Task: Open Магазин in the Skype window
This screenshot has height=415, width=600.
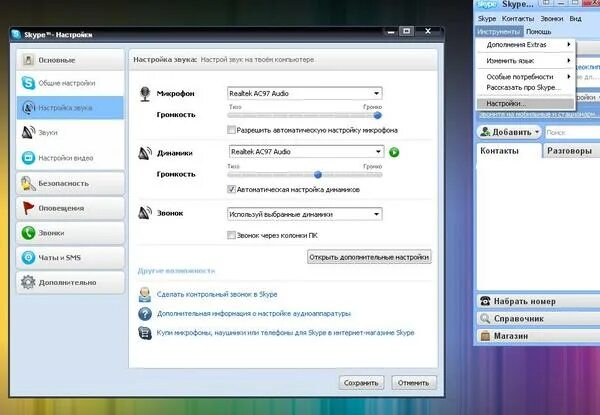Action: [538, 336]
